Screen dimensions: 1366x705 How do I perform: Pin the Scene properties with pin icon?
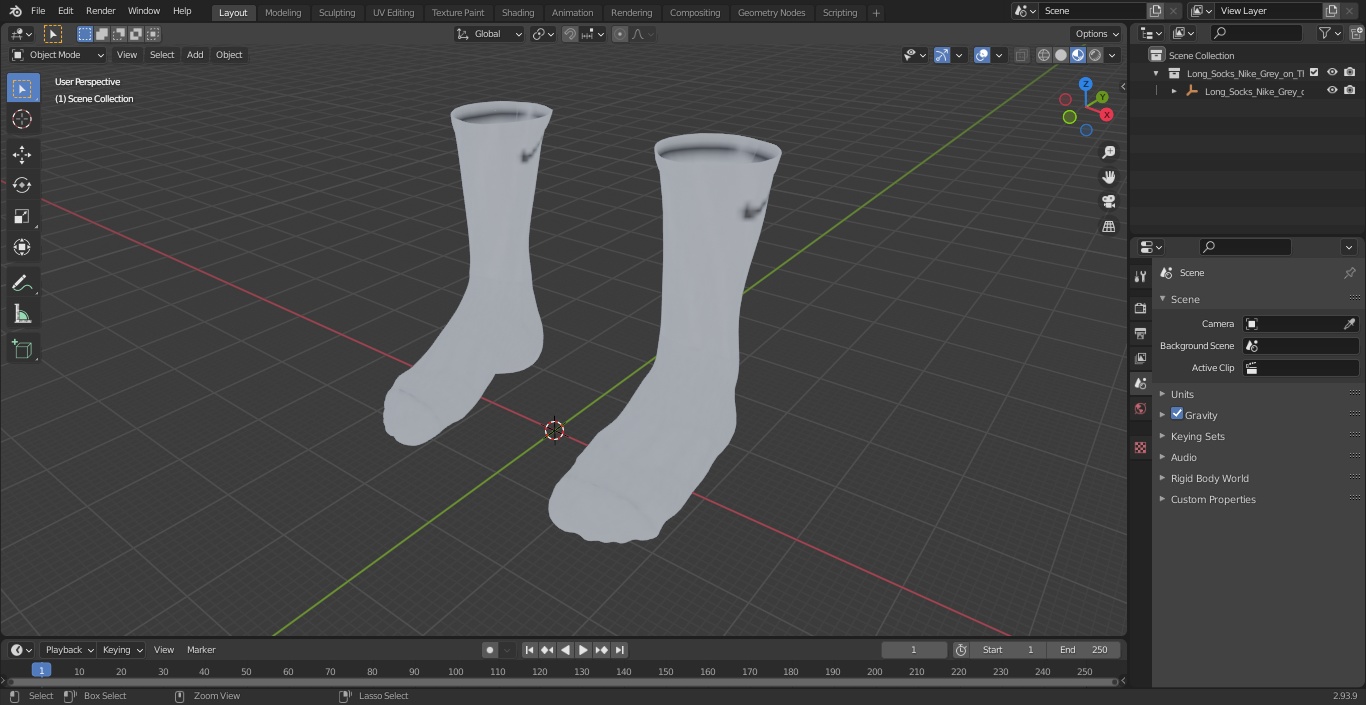[x=1349, y=273]
